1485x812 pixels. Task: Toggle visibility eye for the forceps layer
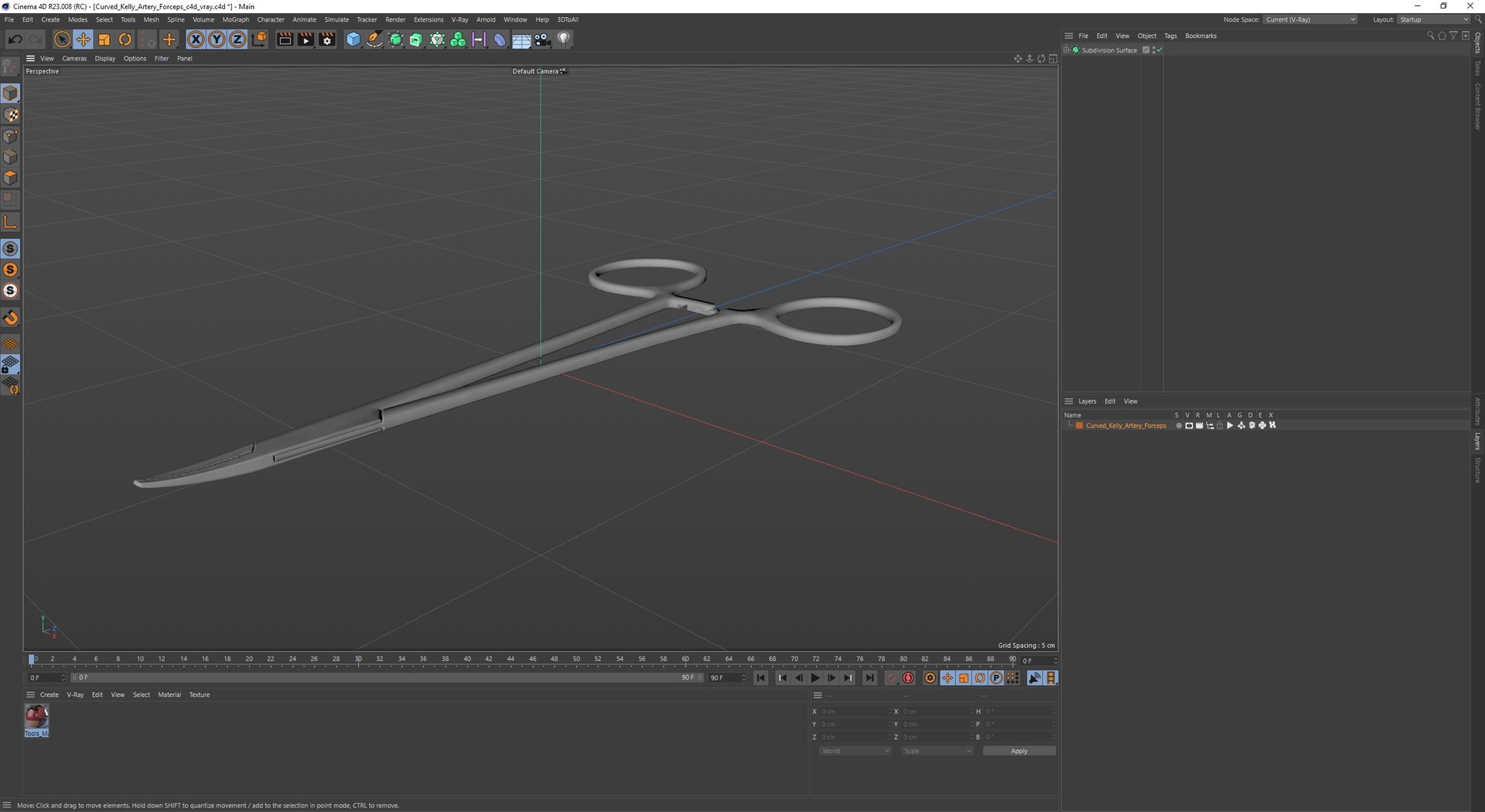pos(1189,425)
